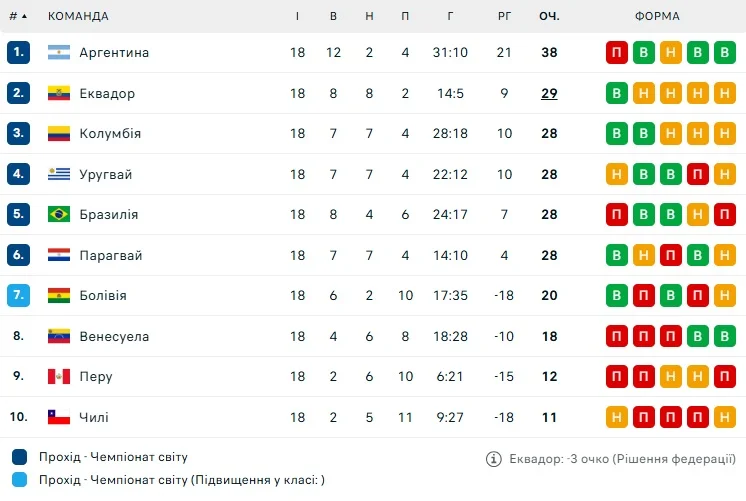Open the Венесуела team page

point(114,337)
